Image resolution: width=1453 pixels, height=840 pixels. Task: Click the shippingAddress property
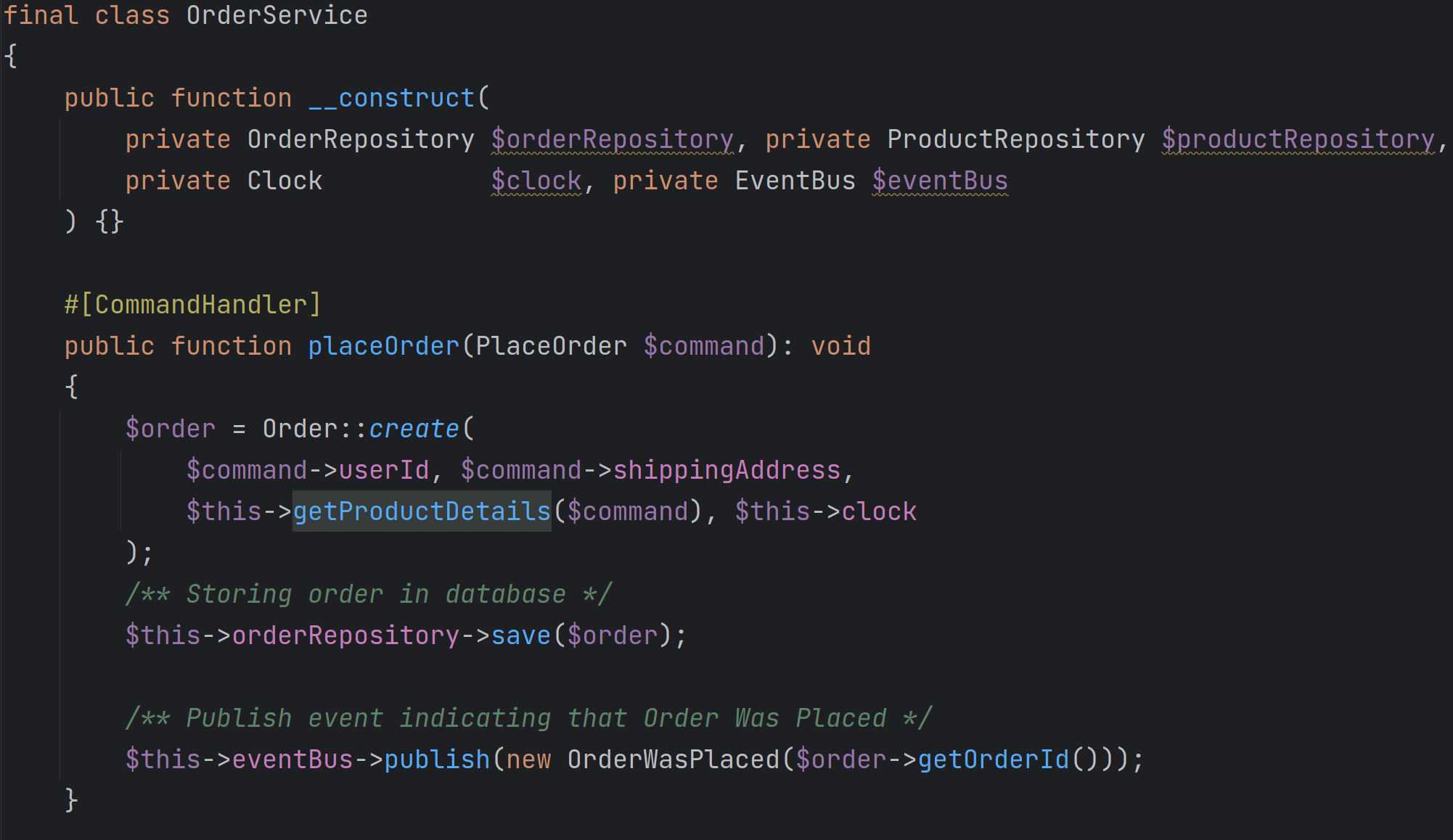tap(726, 470)
